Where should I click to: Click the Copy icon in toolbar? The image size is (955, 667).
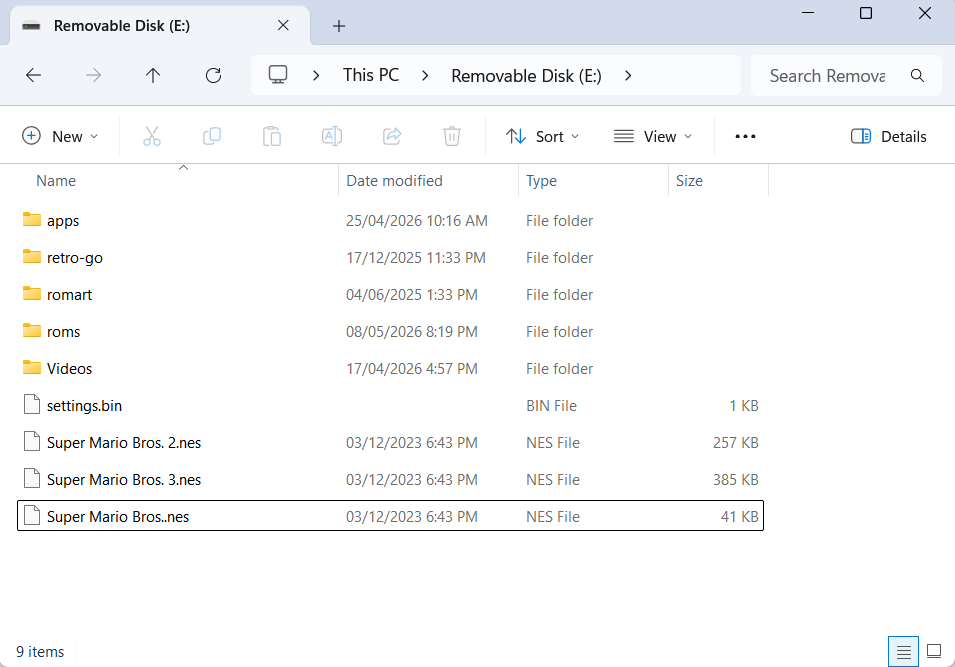coord(211,136)
